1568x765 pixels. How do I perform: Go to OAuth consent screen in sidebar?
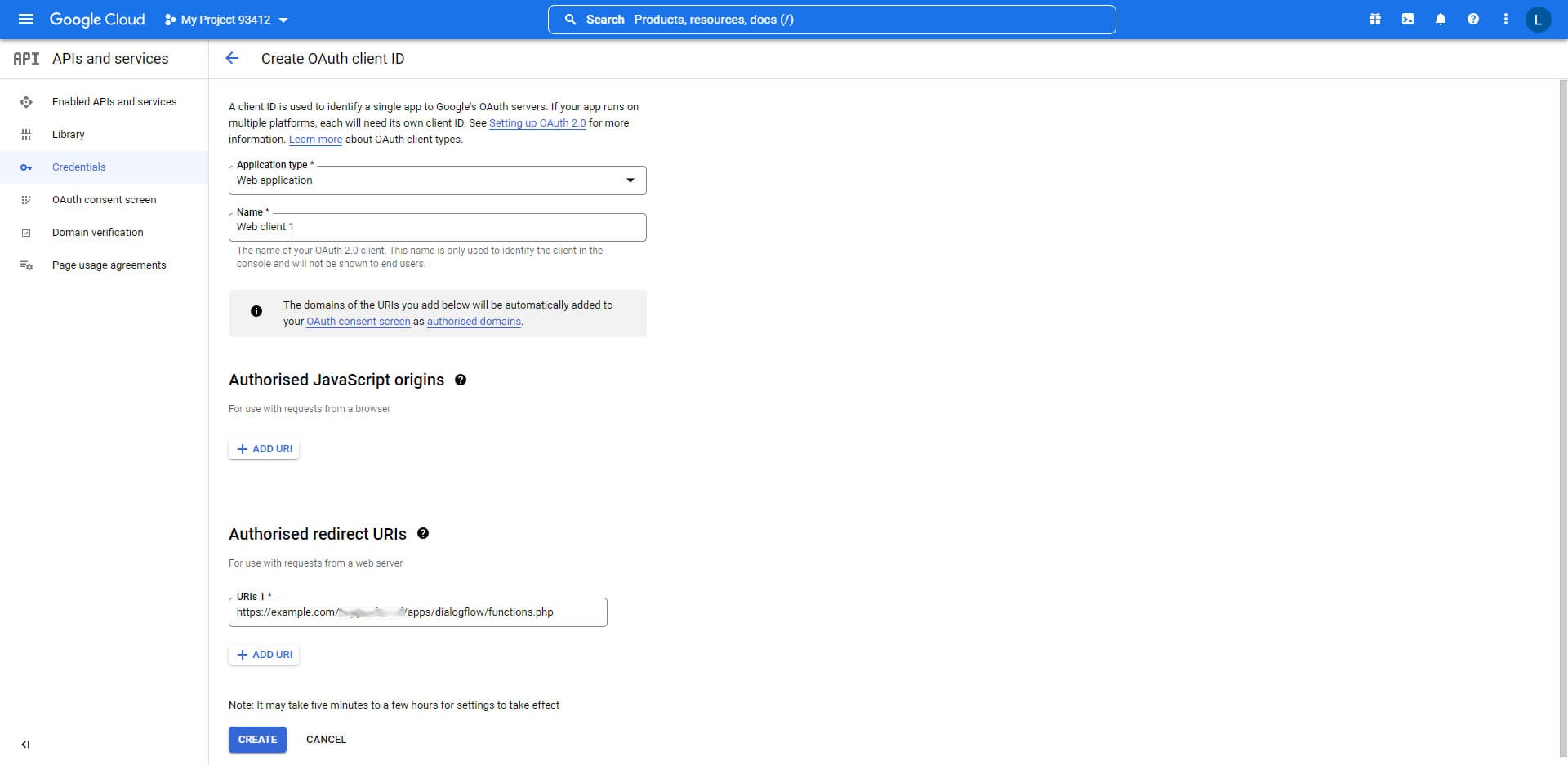(x=104, y=199)
